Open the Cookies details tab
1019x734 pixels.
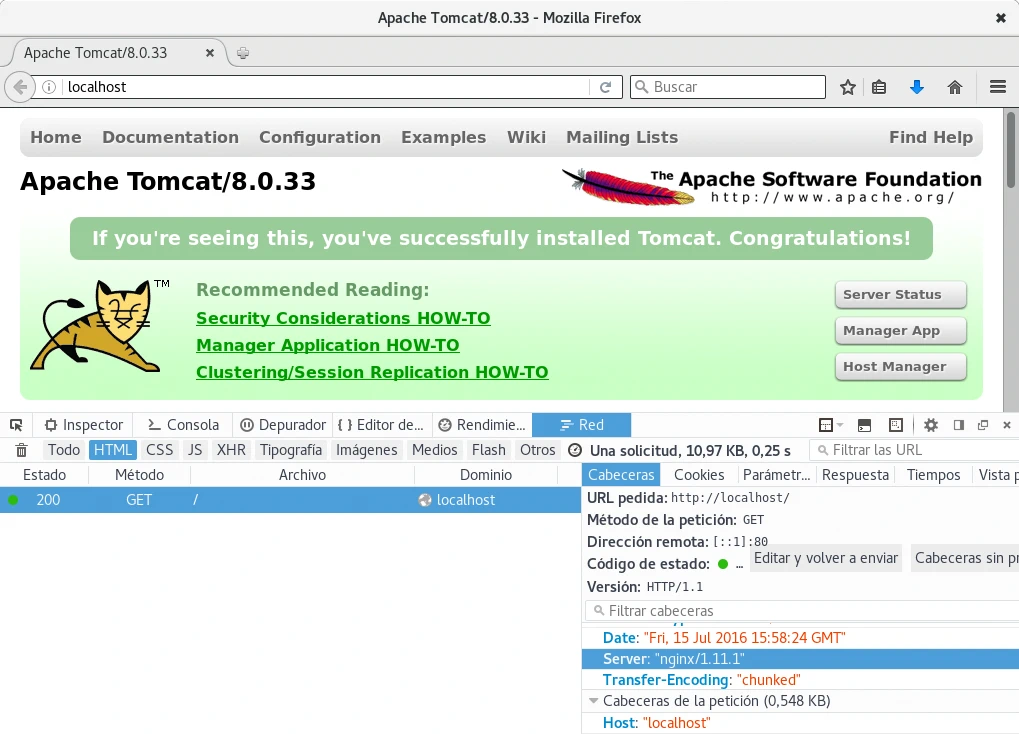tap(699, 475)
